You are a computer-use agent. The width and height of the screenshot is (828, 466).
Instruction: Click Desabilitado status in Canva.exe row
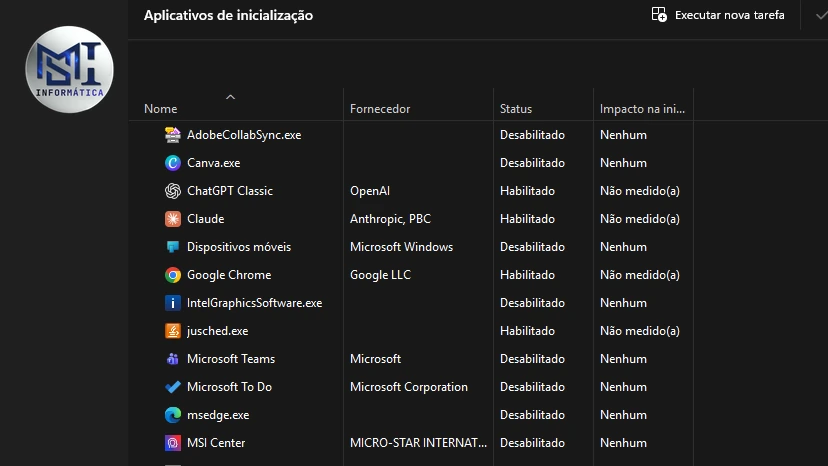tap(532, 163)
